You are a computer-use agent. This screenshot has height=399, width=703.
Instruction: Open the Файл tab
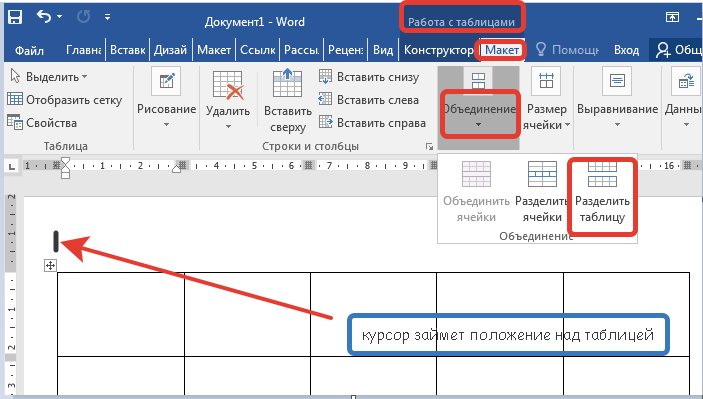click(29, 50)
